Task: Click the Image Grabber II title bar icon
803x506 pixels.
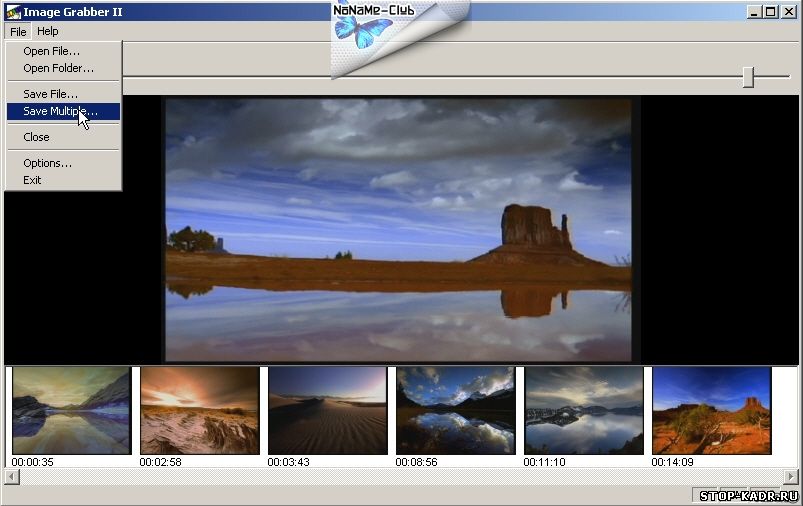Action: (13, 12)
